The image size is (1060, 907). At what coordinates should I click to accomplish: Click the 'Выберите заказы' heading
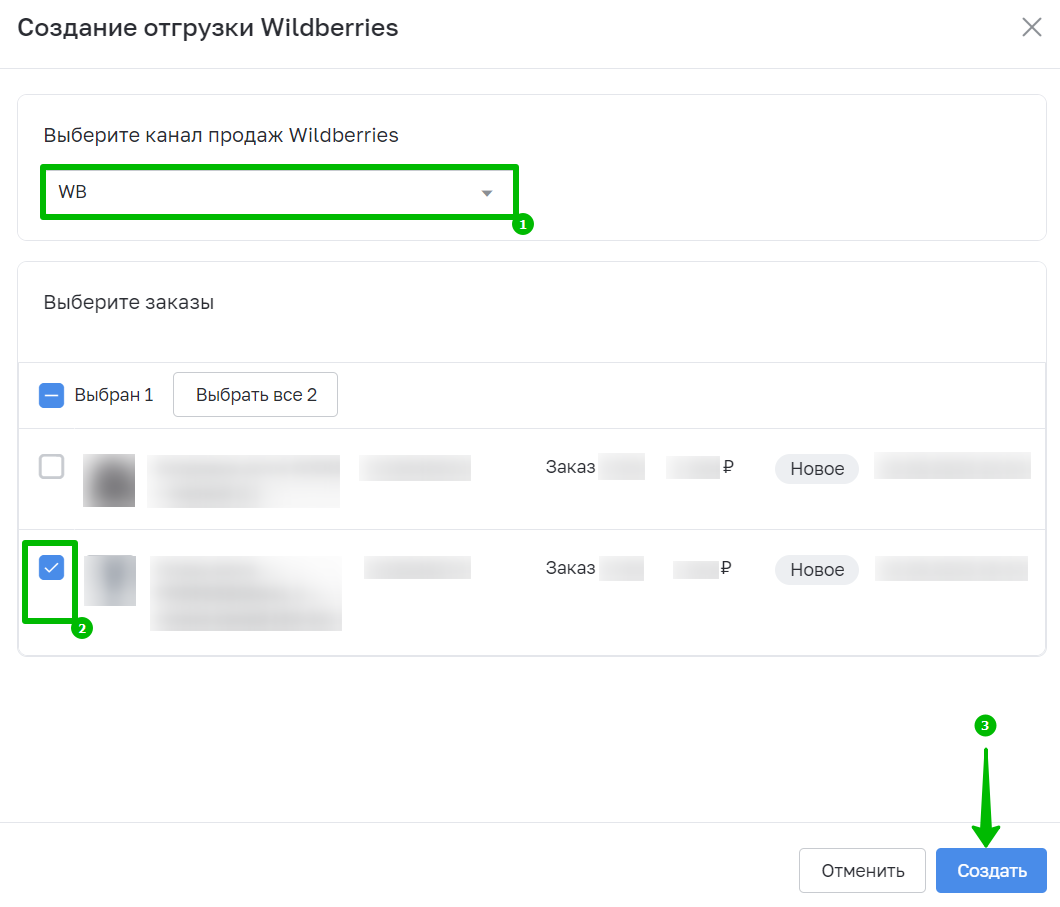point(128,302)
